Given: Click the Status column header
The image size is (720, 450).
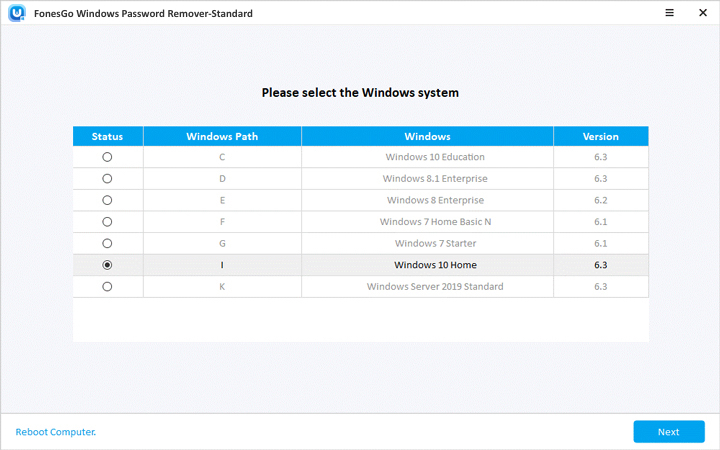Looking at the screenshot, I should (x=107, y=136).
